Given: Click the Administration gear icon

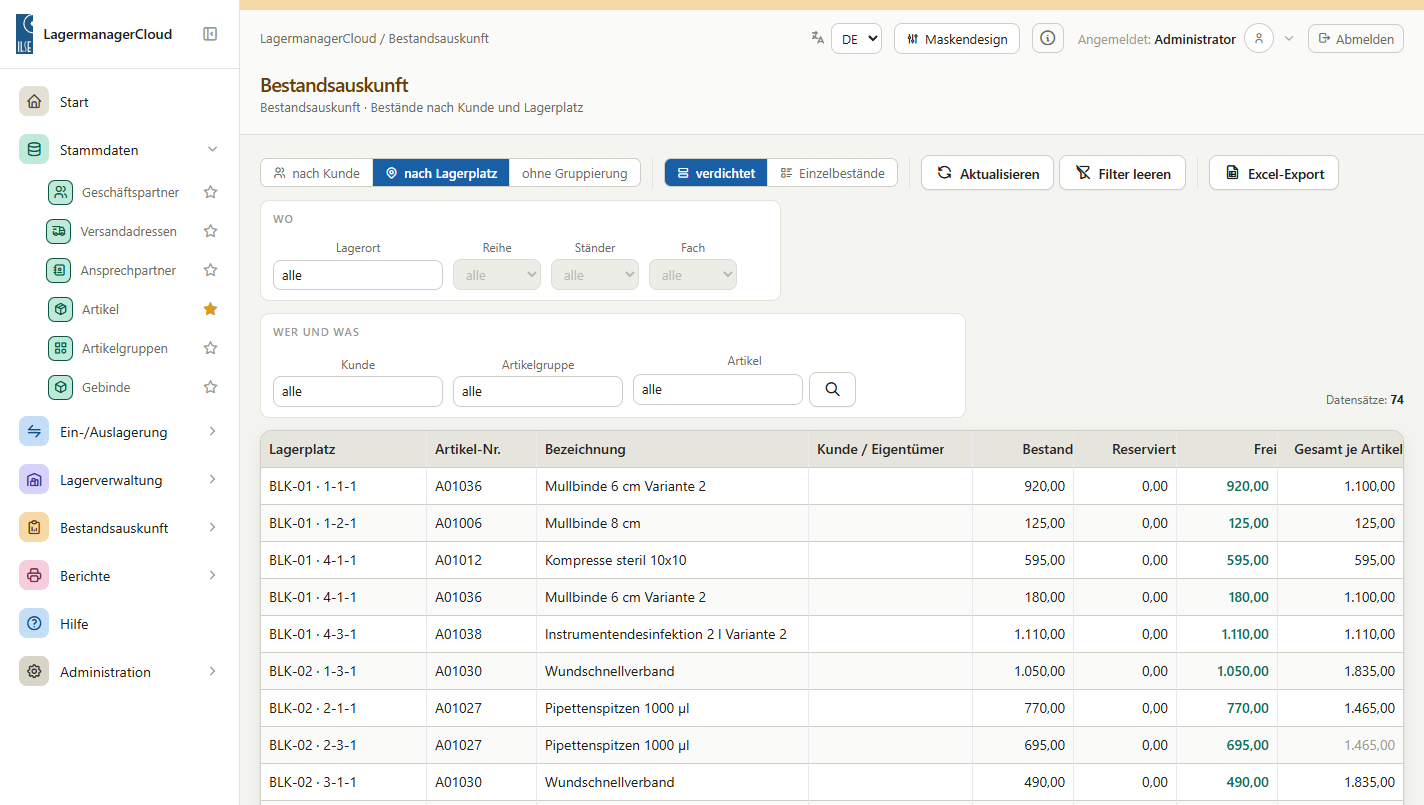Looking at the screenshot, I should pos(34,672).
